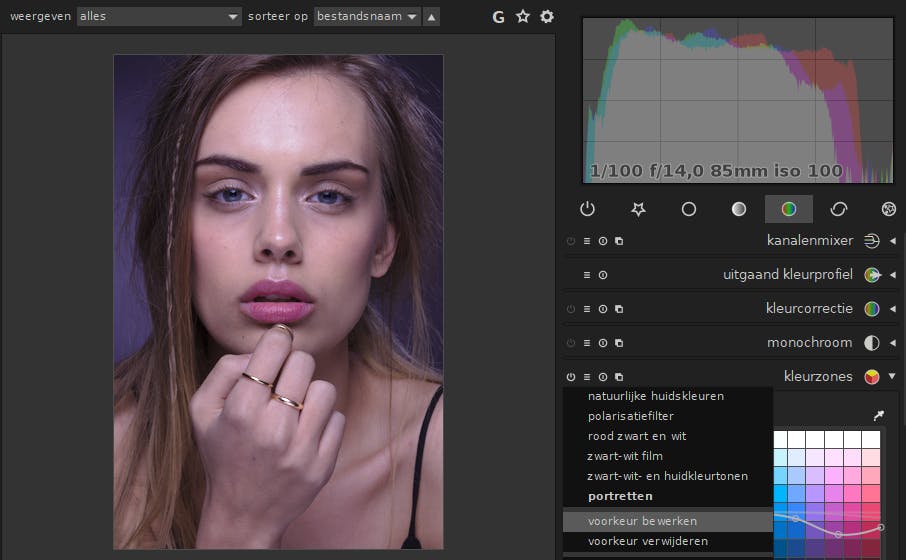Enable the kanalenmixer module power switch

(x=571, y=241)
